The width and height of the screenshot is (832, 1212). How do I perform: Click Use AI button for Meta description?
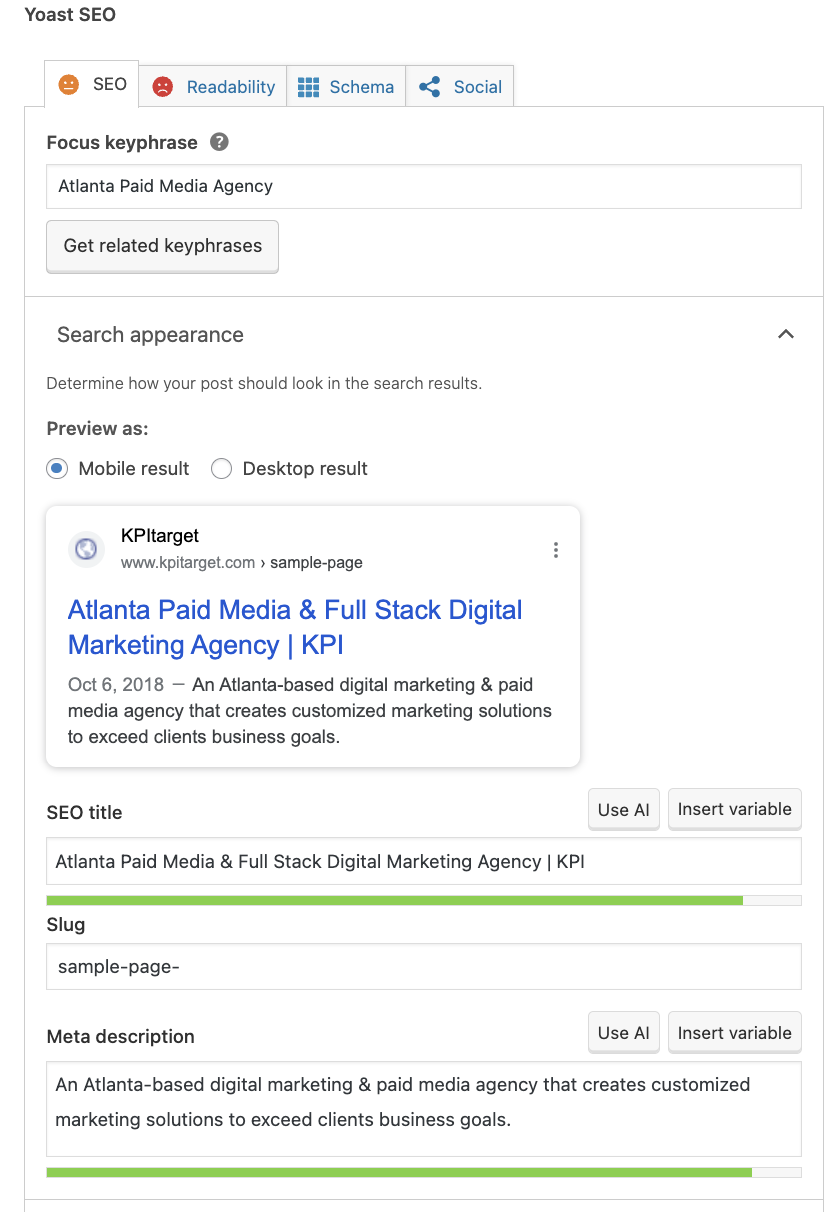[x=624, y=1033]
